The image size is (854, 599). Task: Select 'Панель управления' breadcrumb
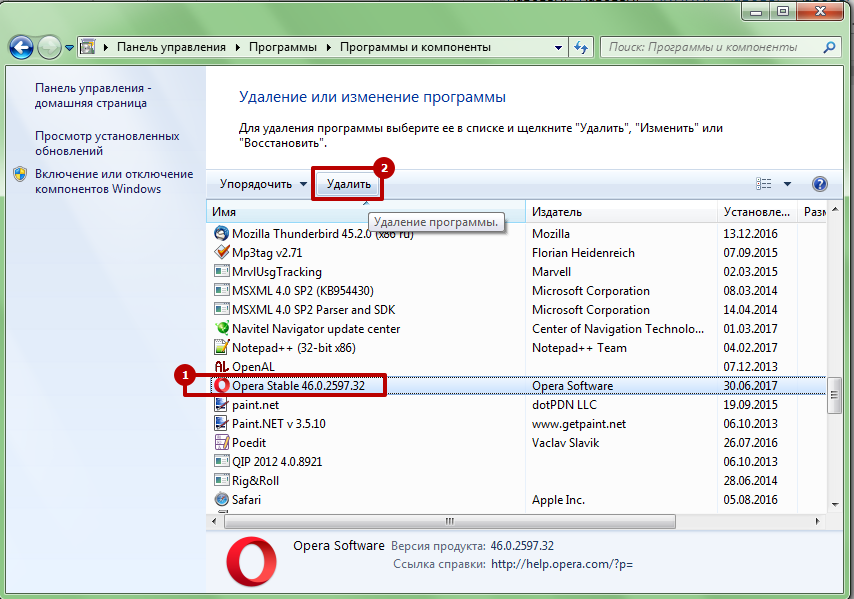tap(171, 47)
